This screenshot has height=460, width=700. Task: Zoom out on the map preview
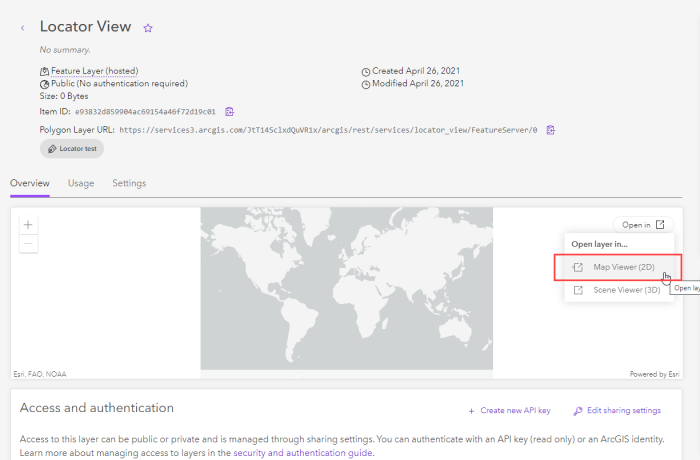(x=28, y=243)
